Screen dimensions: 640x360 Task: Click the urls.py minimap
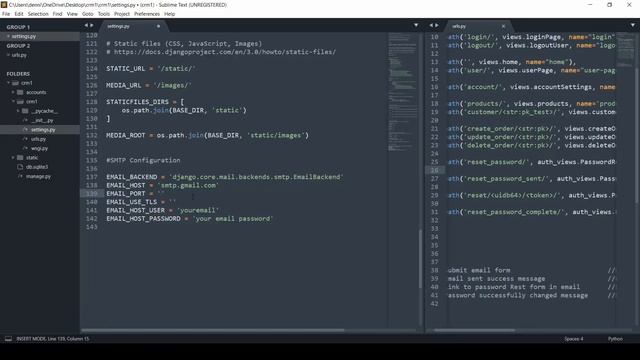pyautogui.click(x=626, y=50)
